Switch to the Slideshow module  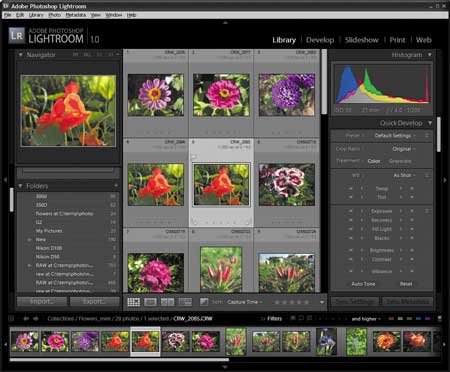[362, 40]
